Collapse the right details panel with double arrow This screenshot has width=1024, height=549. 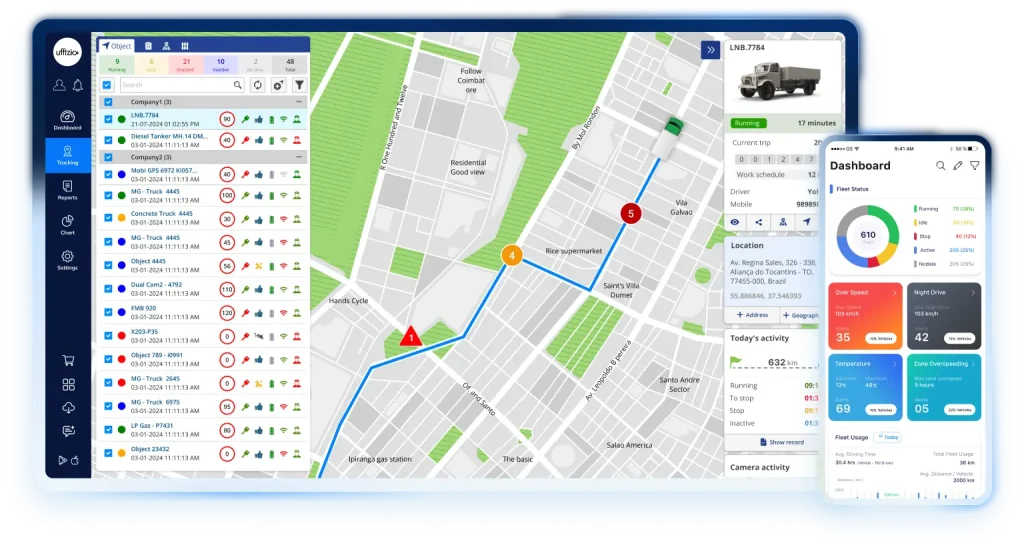[710, 50]
